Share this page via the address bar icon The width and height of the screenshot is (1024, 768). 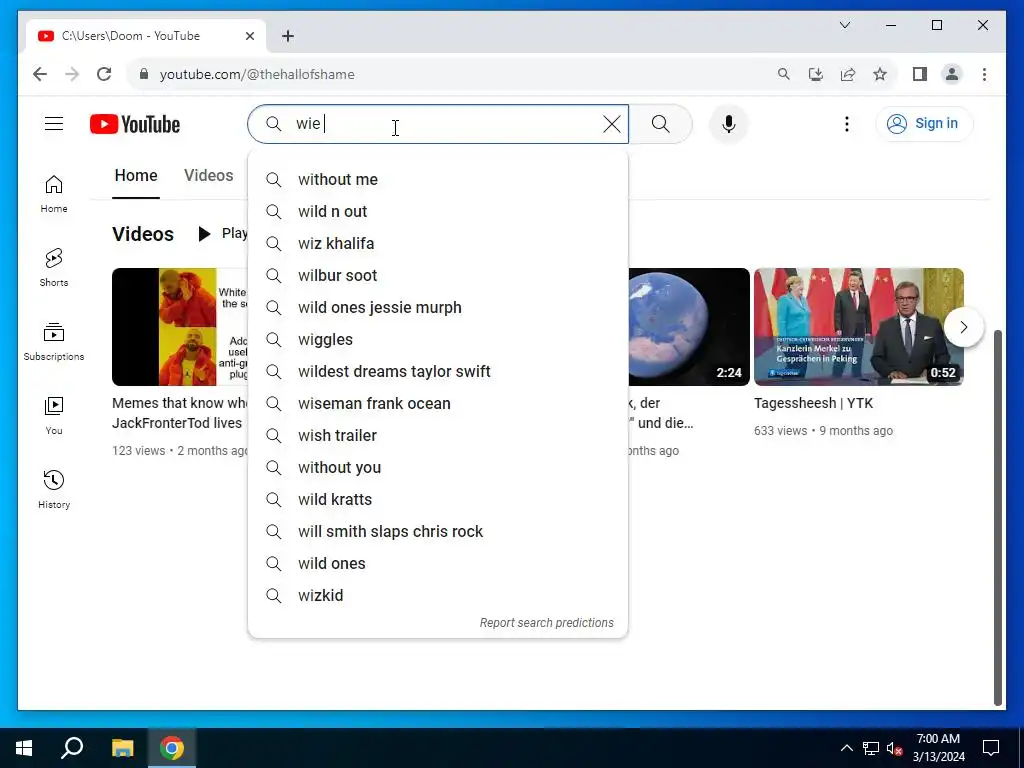click(x=848, y=74)
